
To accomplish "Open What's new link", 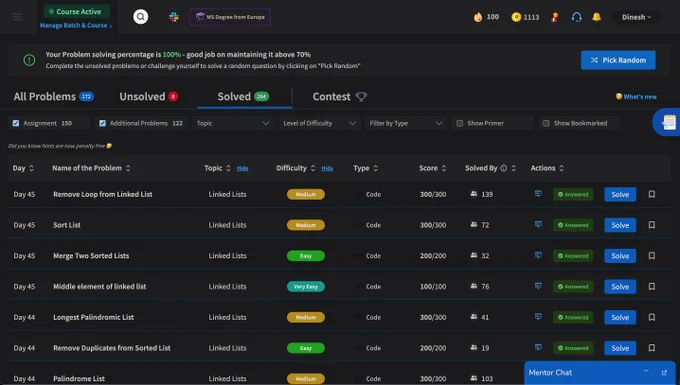I will 636,97.
